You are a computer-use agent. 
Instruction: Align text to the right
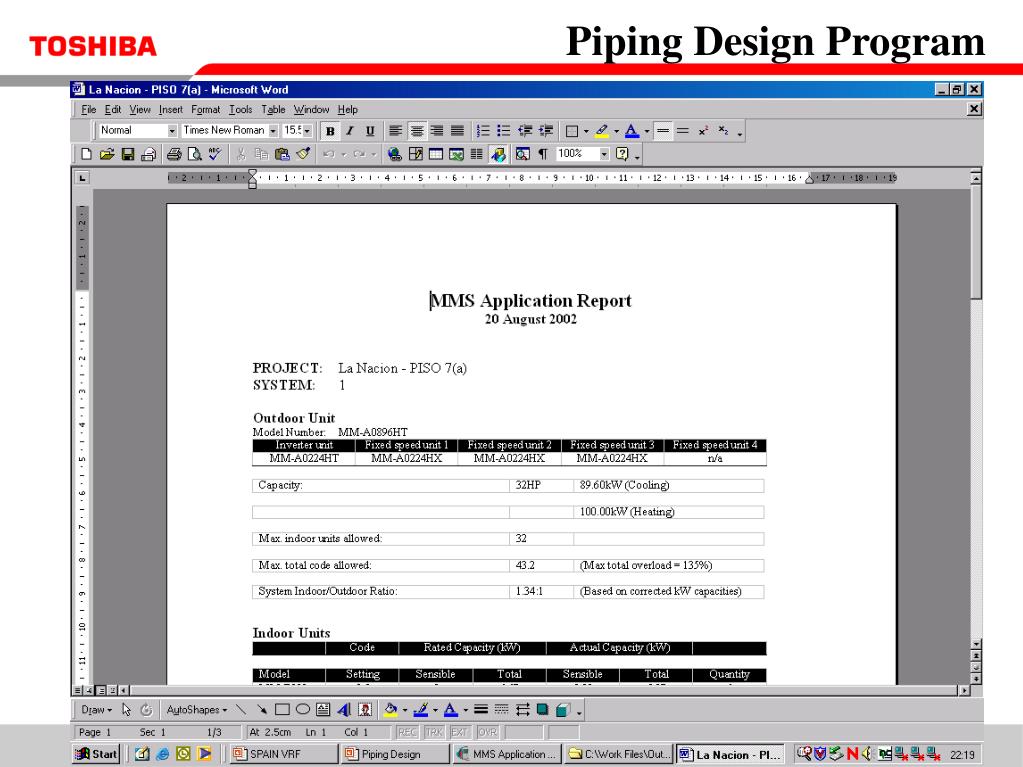437,131
